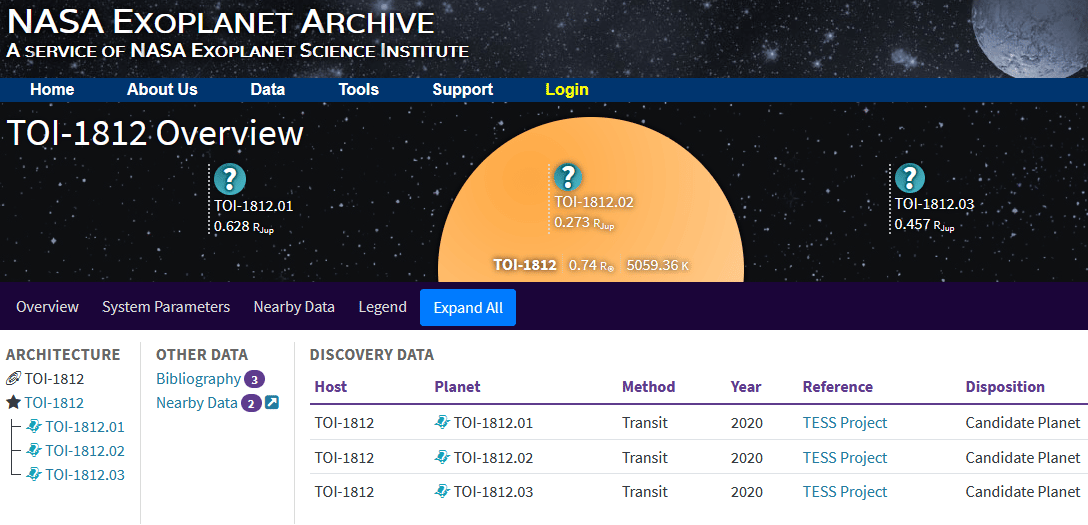Click the Year column header
Image resolution: width=1088 pixels, height=525 pixels.
point(746,386)
